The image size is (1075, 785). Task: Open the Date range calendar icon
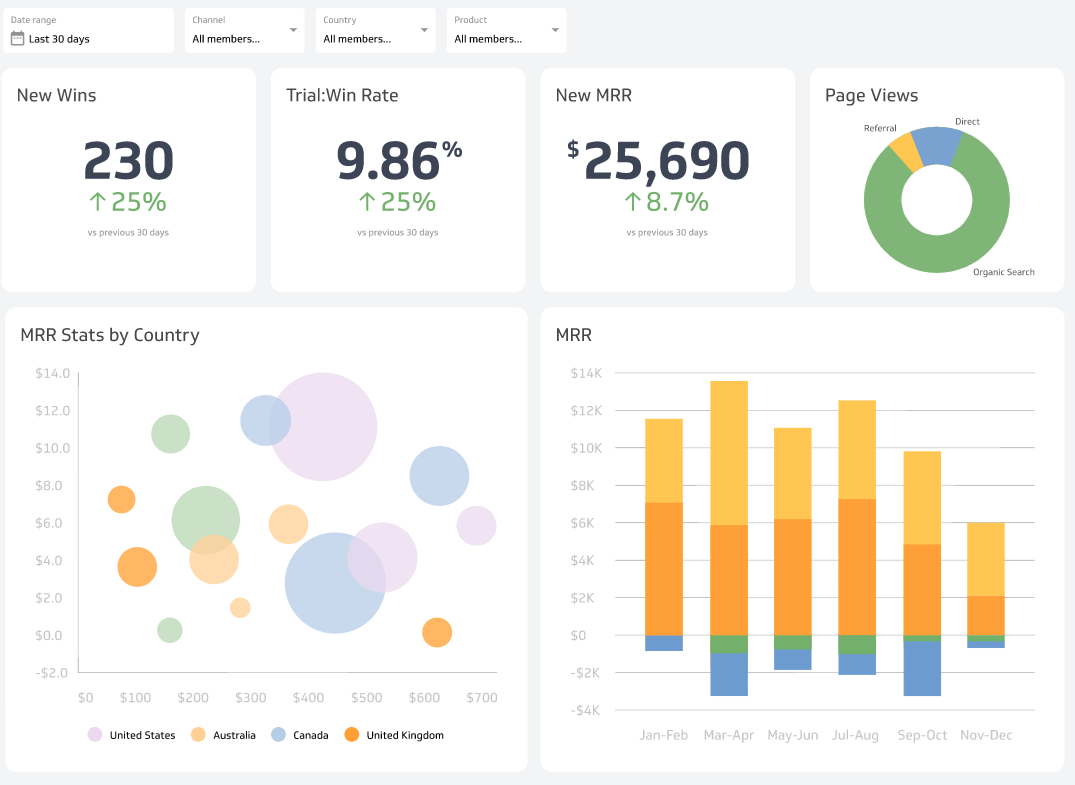(17, 38)
